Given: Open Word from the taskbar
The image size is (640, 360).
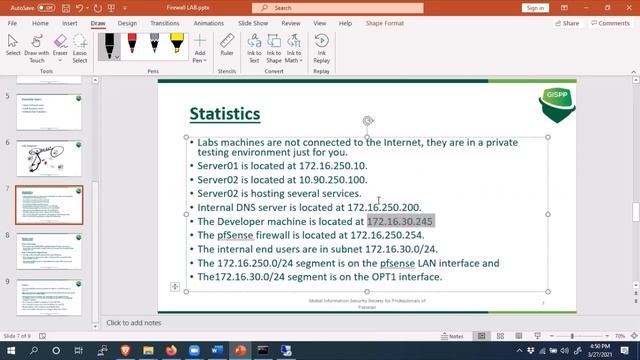Looking at the screenshot, I should pyautogui.click(x=217, y=350).
